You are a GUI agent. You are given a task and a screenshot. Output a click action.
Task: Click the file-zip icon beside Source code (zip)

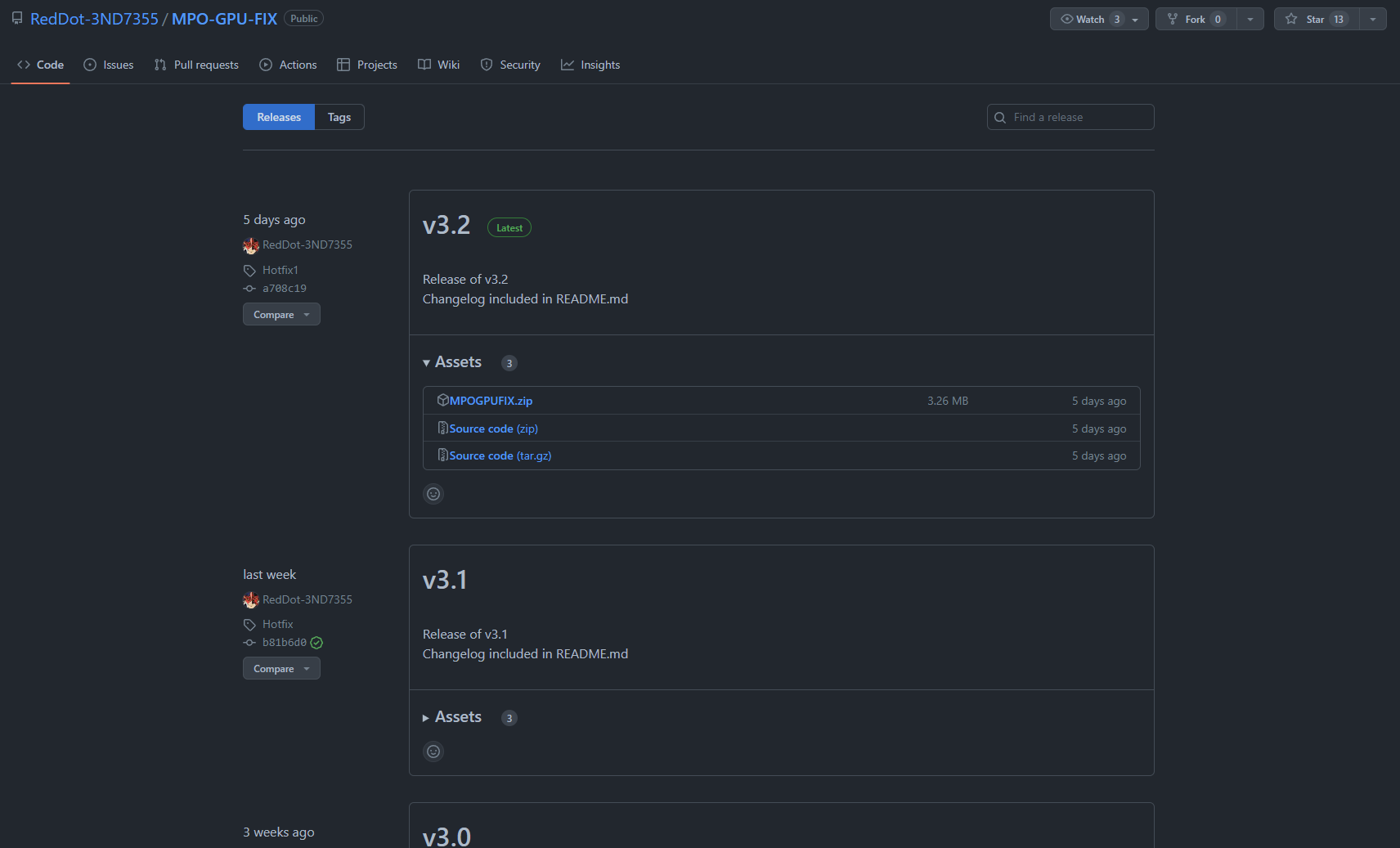tap(442, 428)
